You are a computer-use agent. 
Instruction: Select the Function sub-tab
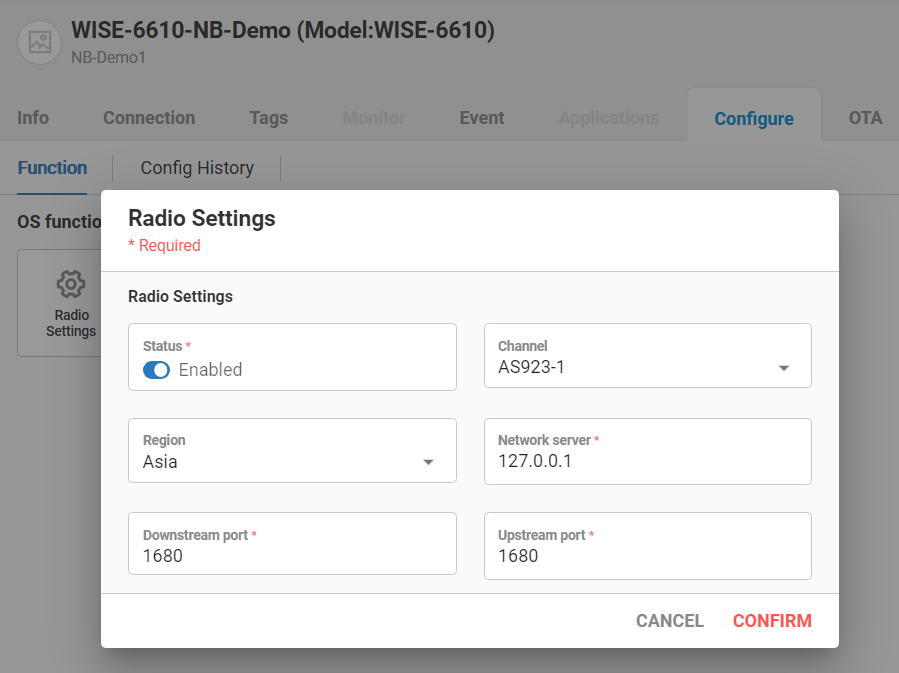tap(52, 168)
